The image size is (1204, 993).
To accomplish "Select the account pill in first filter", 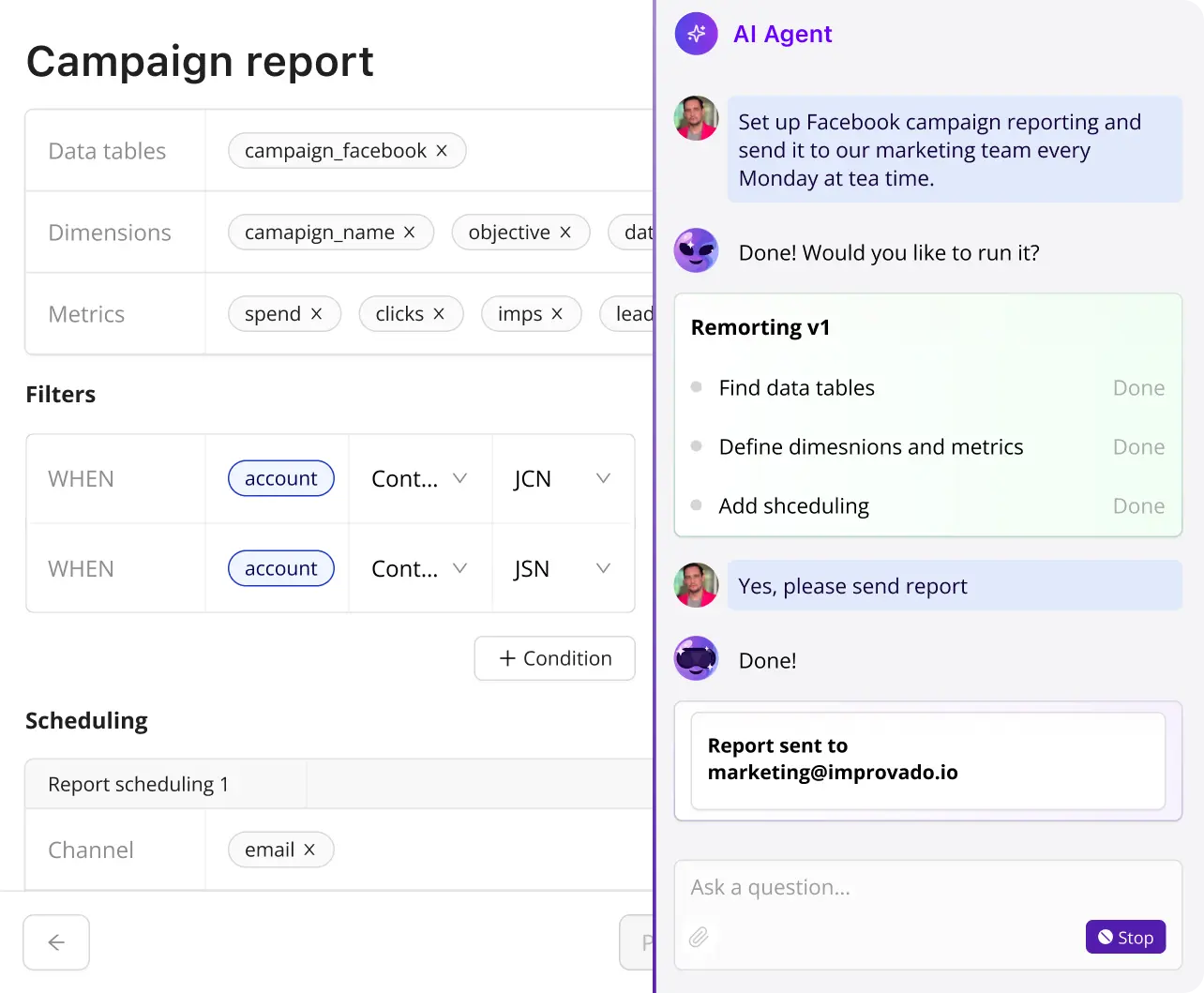I will (x=280, y=478).
